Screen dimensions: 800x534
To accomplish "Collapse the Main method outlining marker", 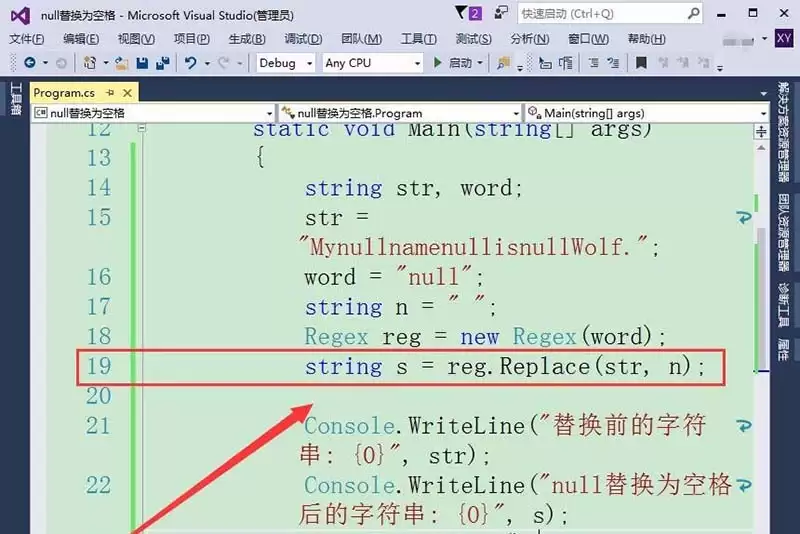I will [142, 128].
